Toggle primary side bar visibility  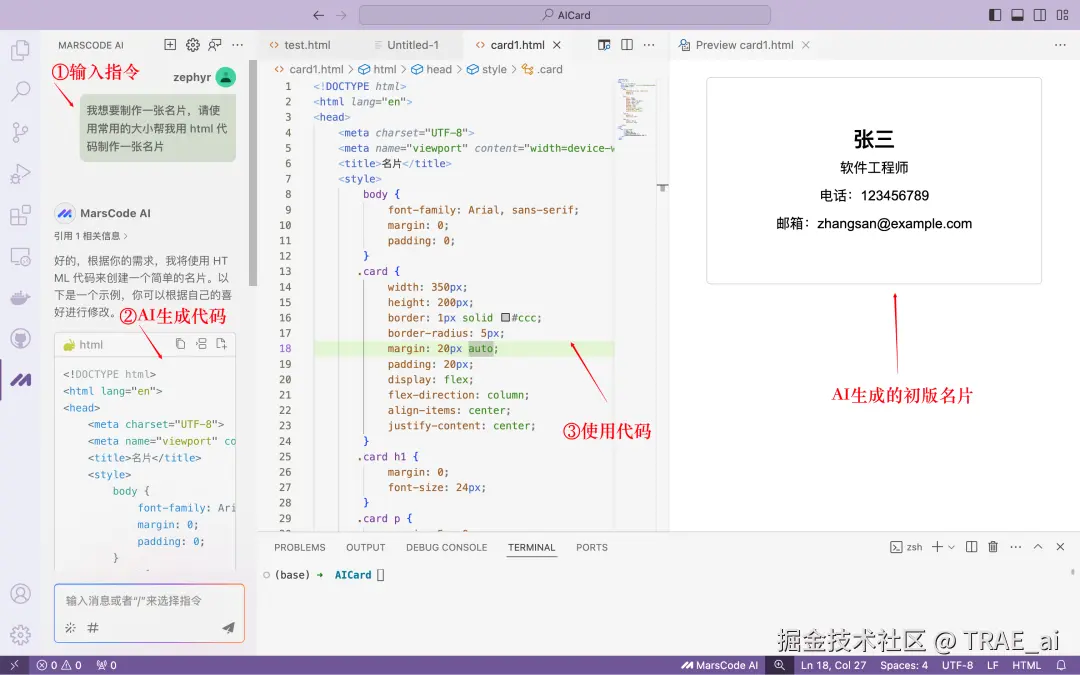tap(995, 15)
